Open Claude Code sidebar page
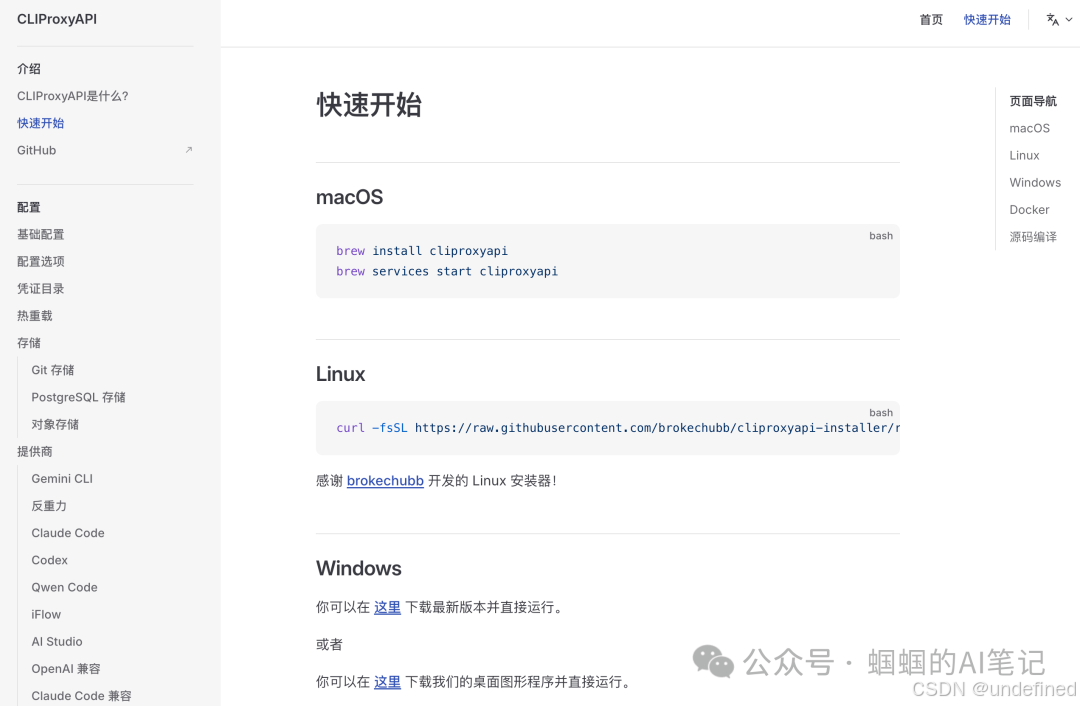1080x706 pixels. [68, 533]
